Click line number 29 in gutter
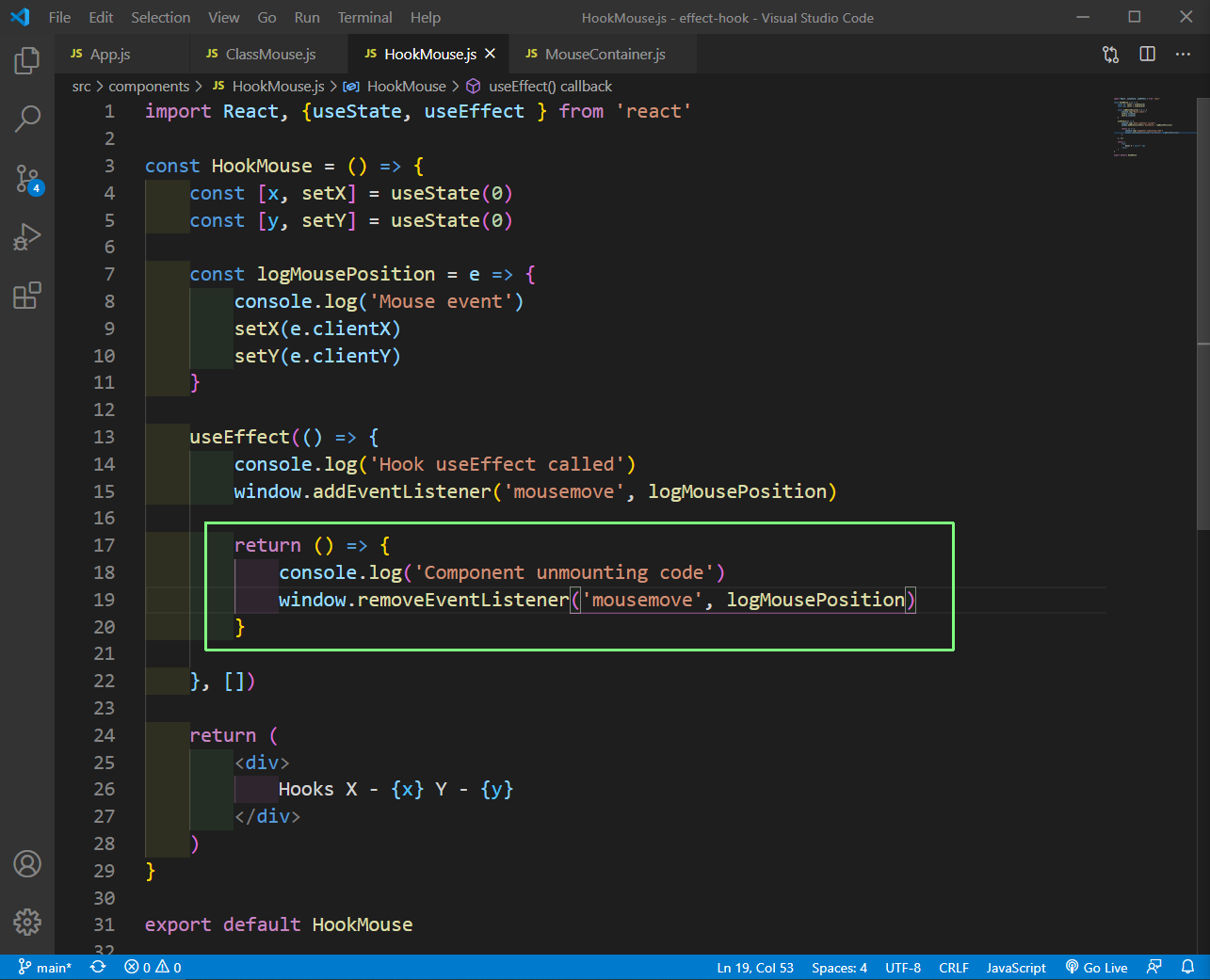Image resolution: width=1210 pixels, height=980 pixels. point(105,871)
